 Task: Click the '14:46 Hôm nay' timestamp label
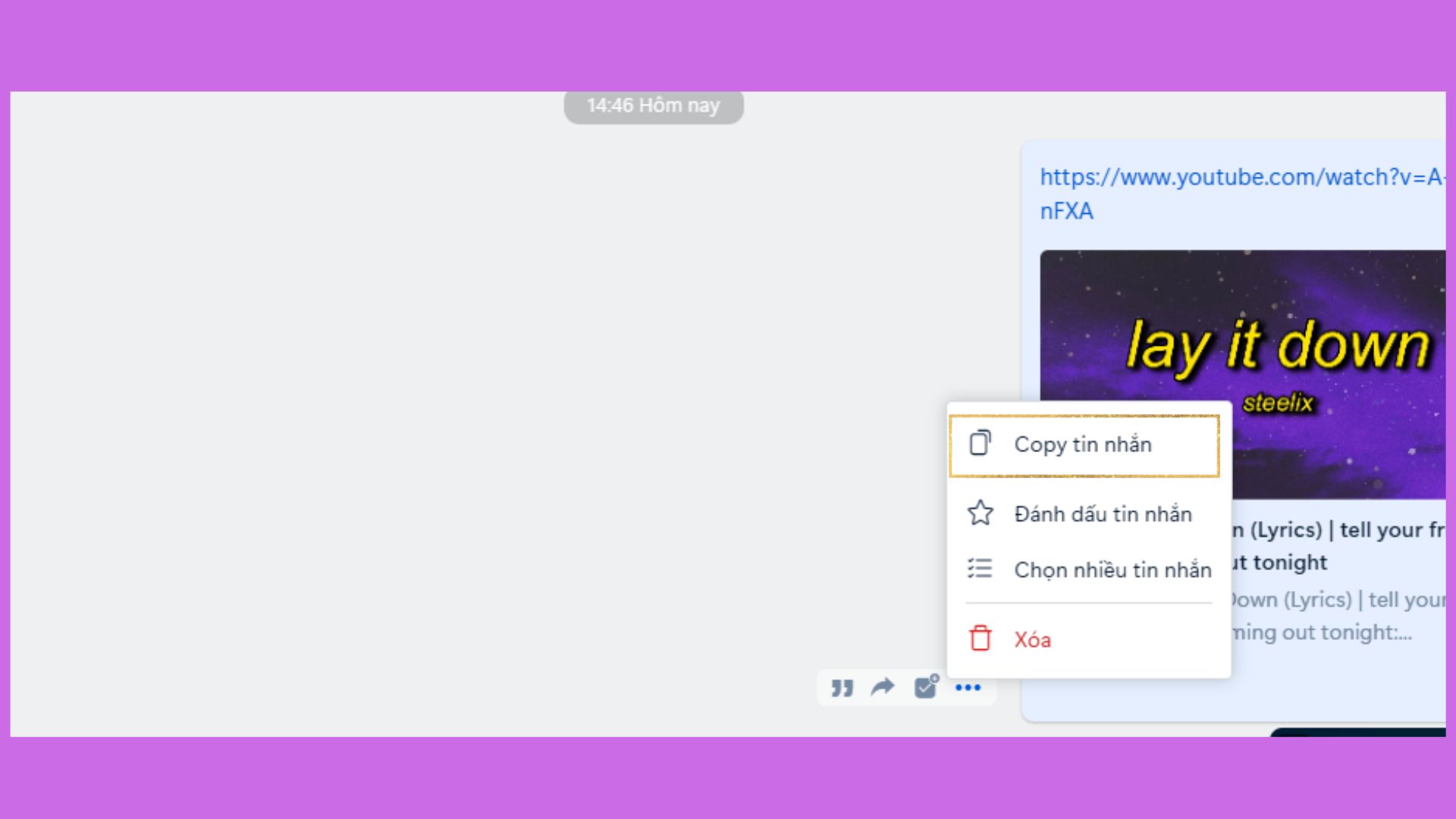tap(654, 105)
